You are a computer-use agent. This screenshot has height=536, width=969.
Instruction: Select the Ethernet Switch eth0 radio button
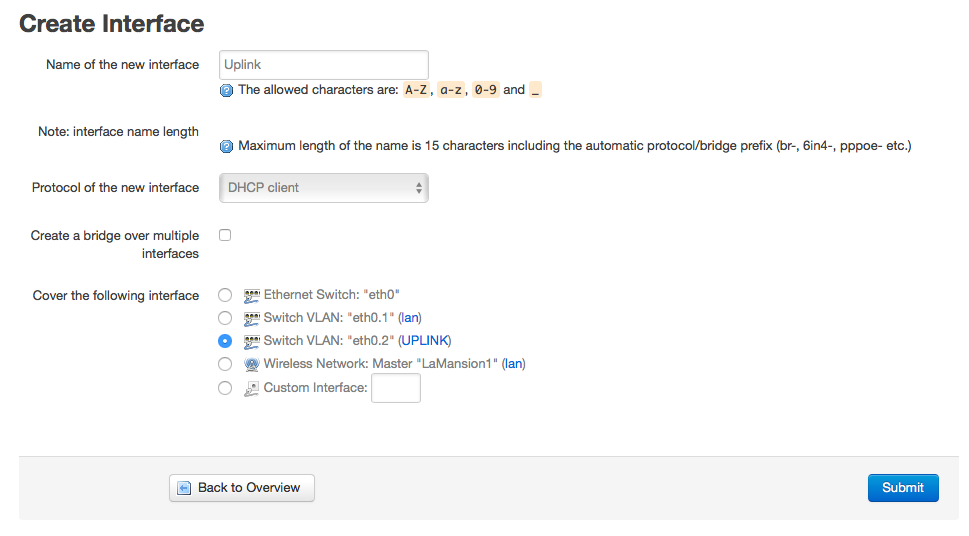(x=225, y=295)
